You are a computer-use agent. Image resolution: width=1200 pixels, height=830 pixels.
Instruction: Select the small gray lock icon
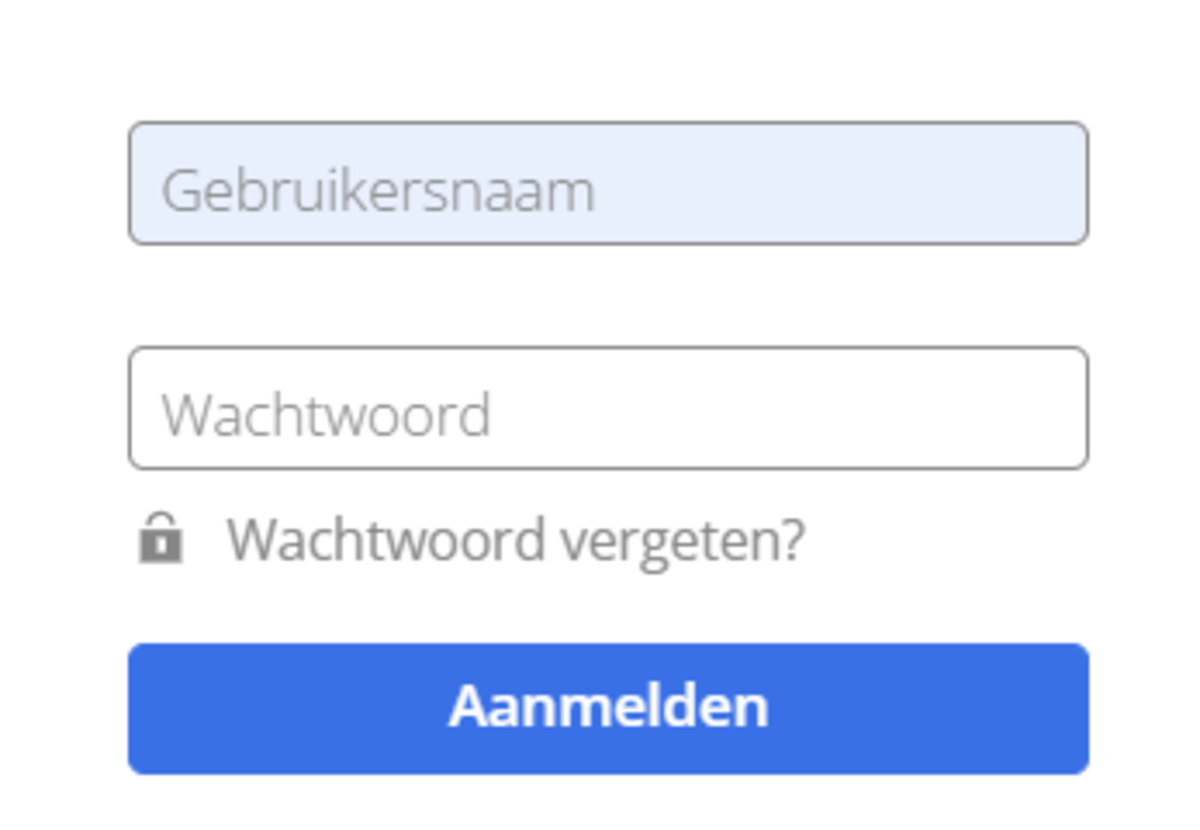160,539
